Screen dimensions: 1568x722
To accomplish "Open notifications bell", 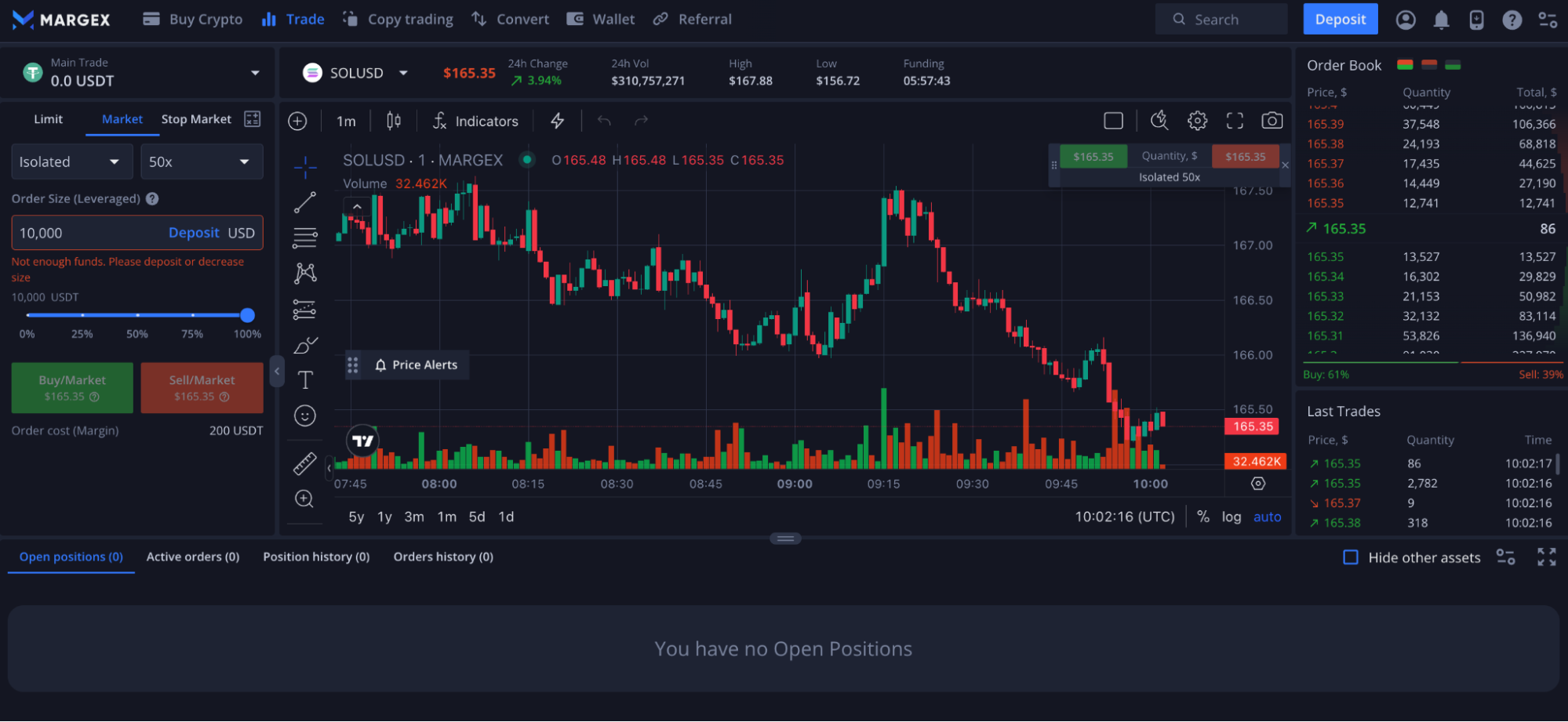I will [x=1441, y=20].
